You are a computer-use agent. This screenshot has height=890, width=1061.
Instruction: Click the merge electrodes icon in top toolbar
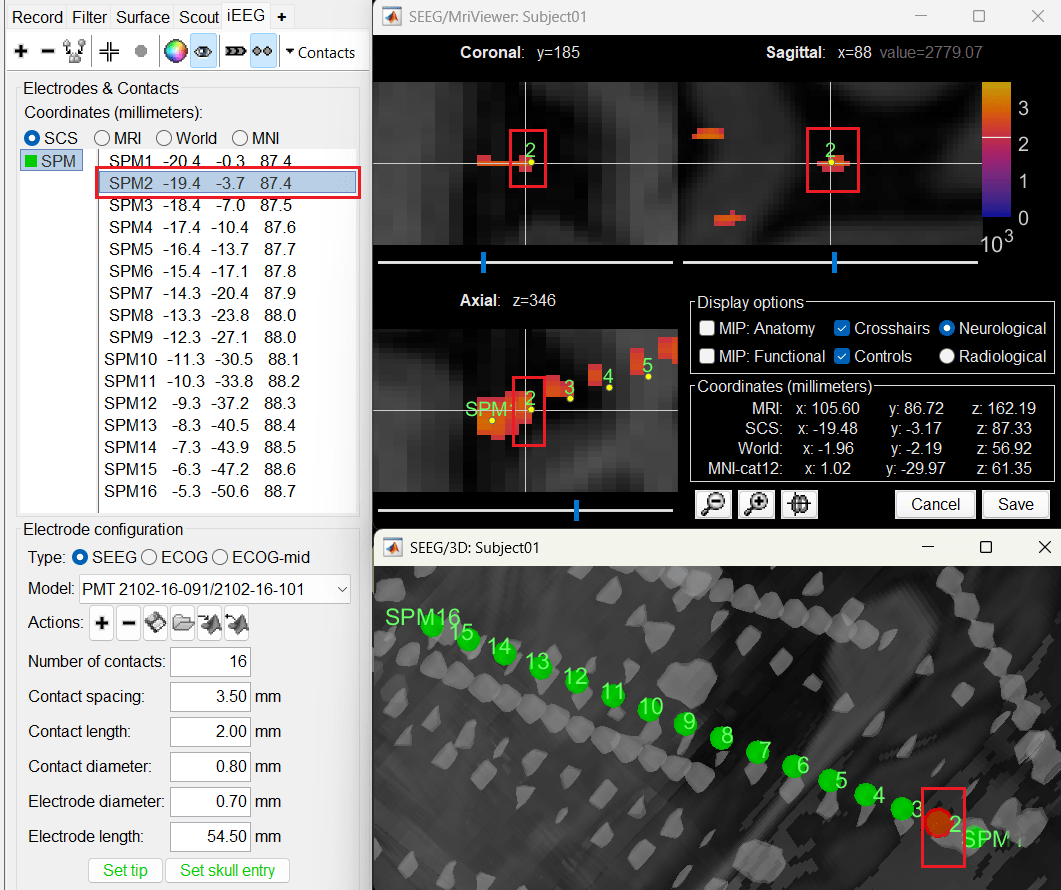coord(73,52)
